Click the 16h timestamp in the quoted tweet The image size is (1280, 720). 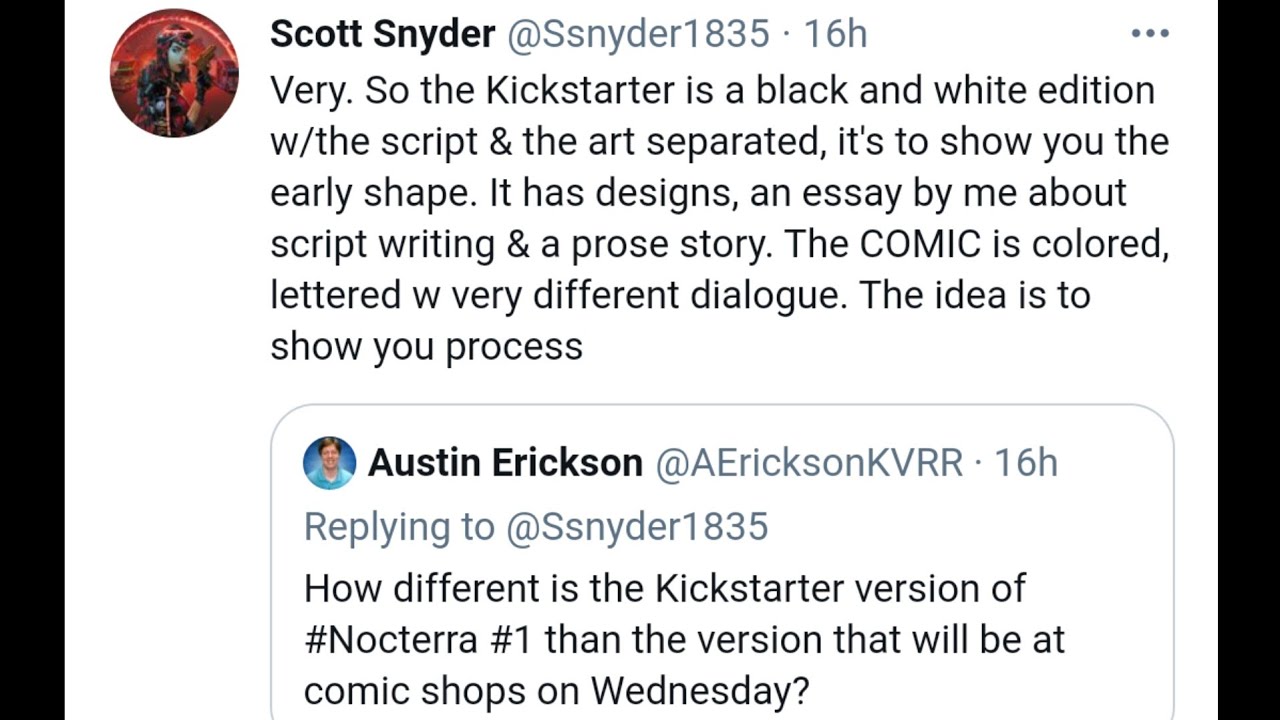(x=1026, y=463)
